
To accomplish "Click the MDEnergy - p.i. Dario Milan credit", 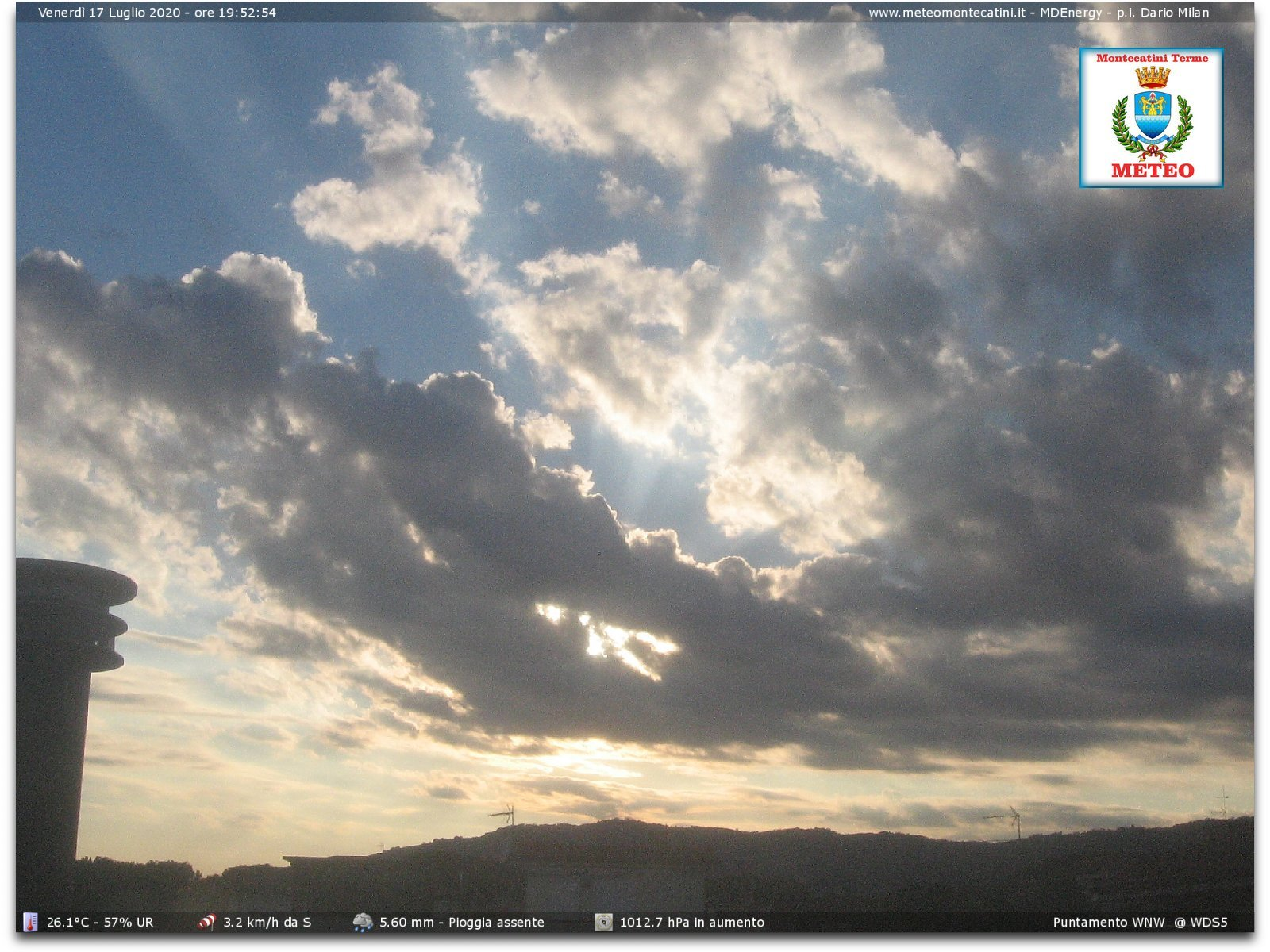I will [x=1125, y=13].
